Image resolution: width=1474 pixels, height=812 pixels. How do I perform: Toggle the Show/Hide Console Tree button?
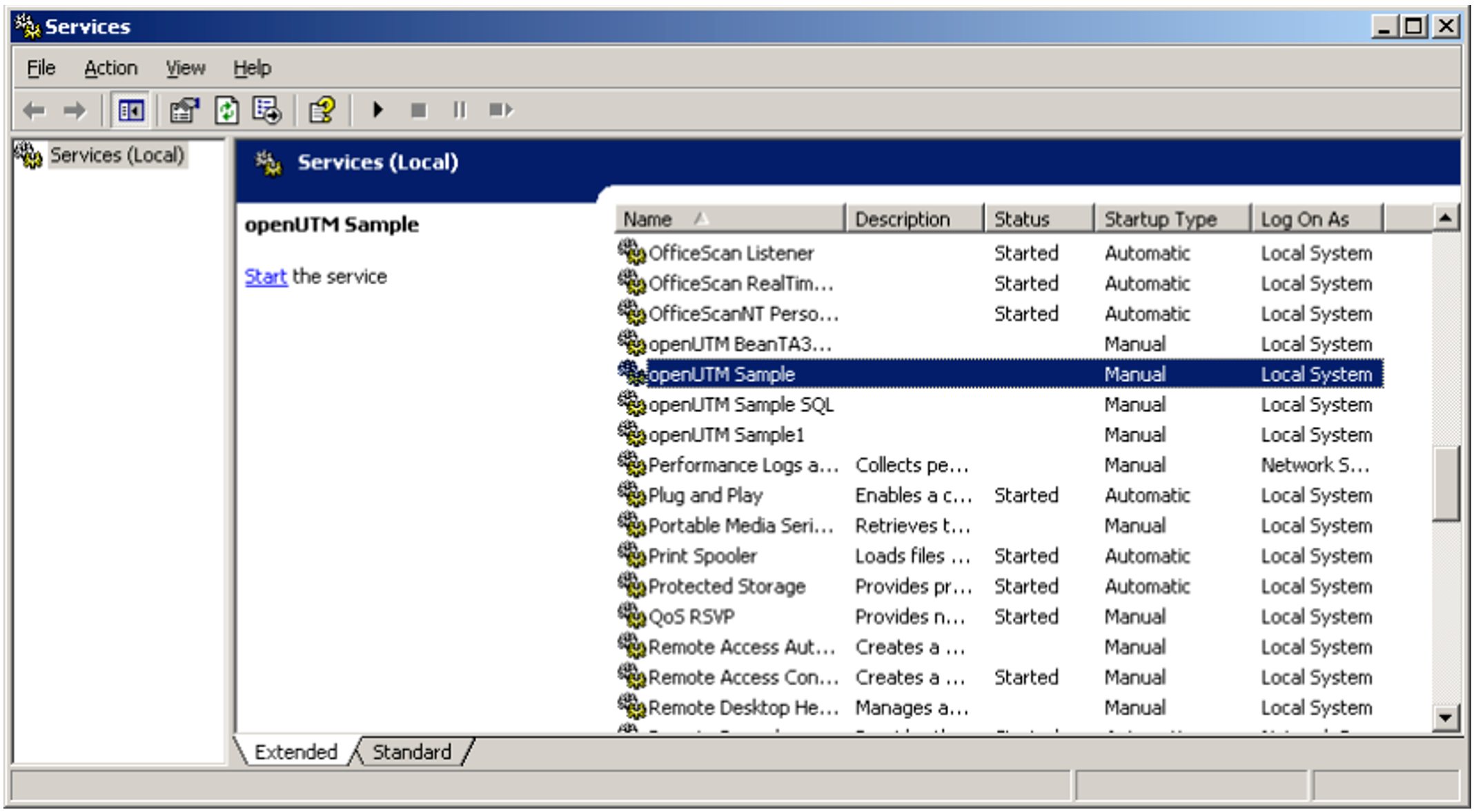coord(130,110)
